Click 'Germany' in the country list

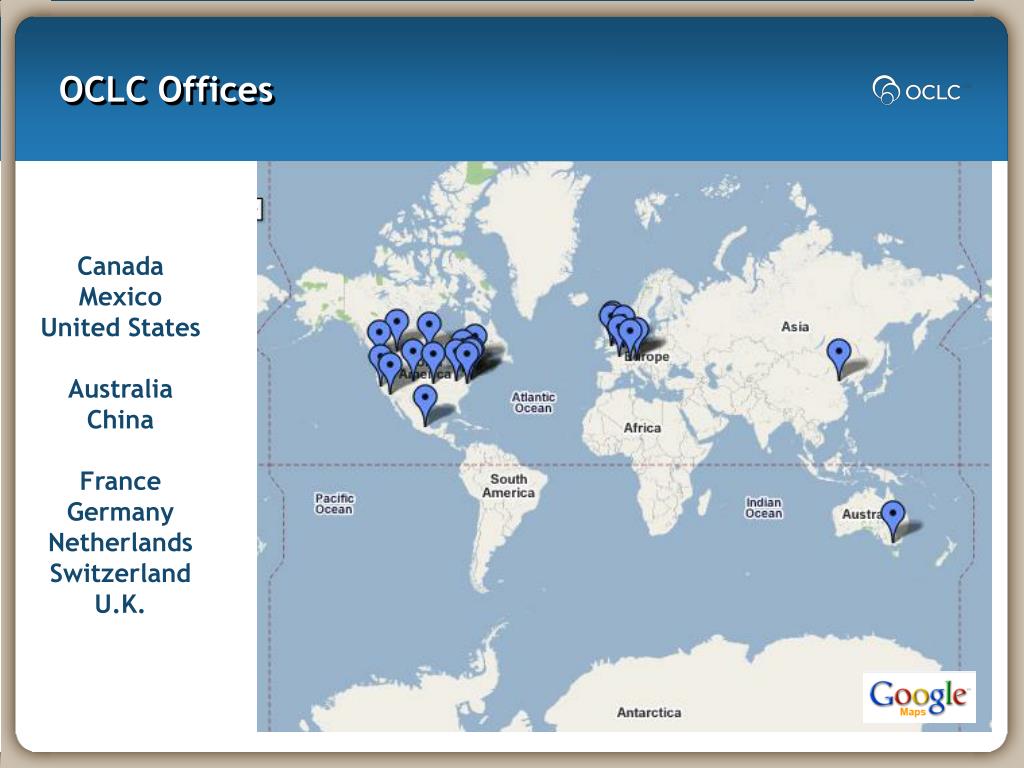coord(120,512)
